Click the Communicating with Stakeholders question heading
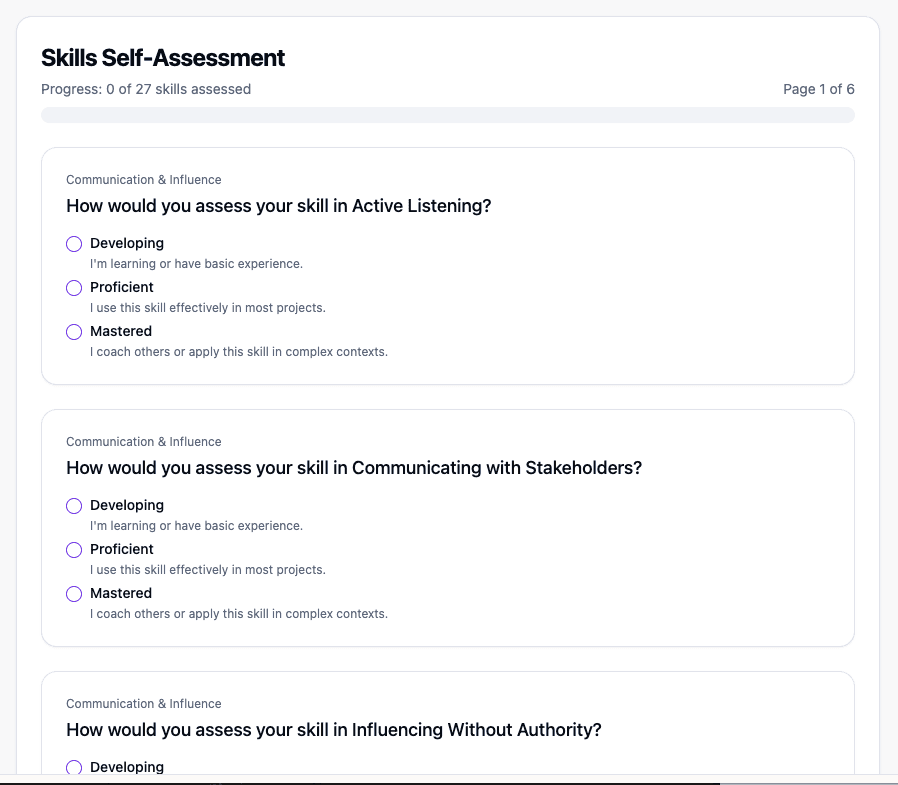 pyautogui.click(x=354, y=468)
